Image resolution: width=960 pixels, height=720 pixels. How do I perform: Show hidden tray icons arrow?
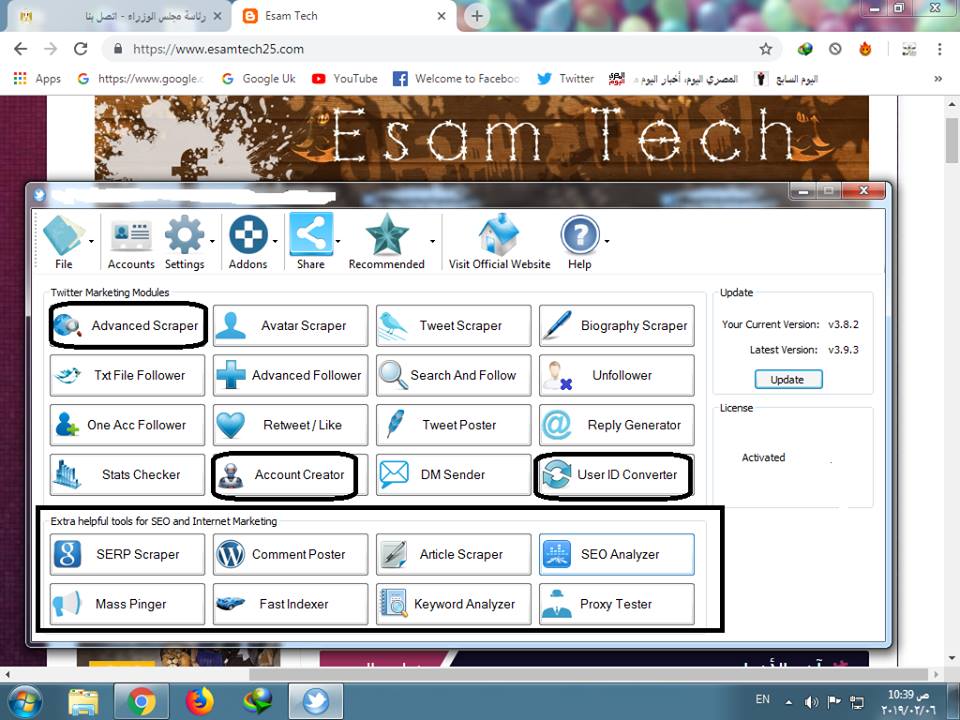[x=790, y=702]
